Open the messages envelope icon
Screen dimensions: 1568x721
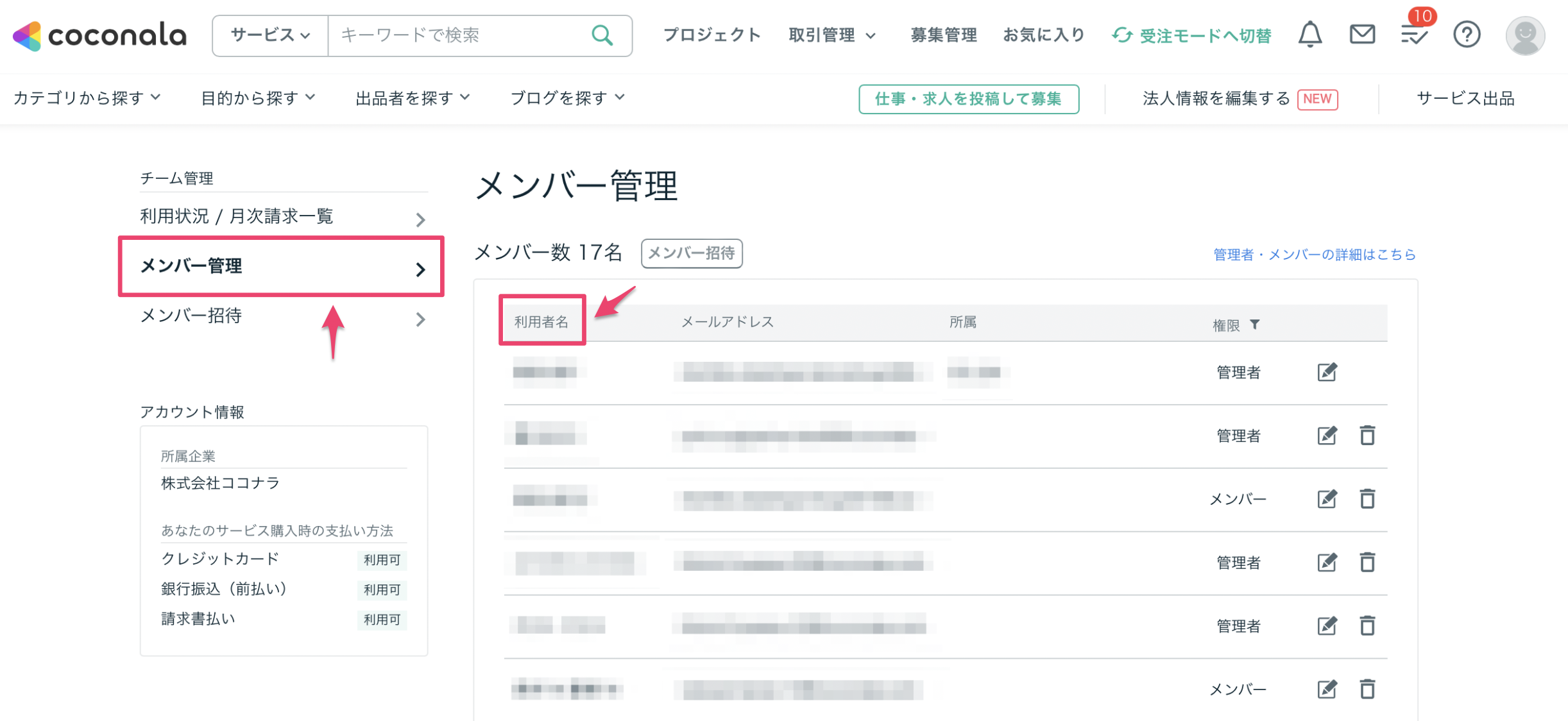1361,35
